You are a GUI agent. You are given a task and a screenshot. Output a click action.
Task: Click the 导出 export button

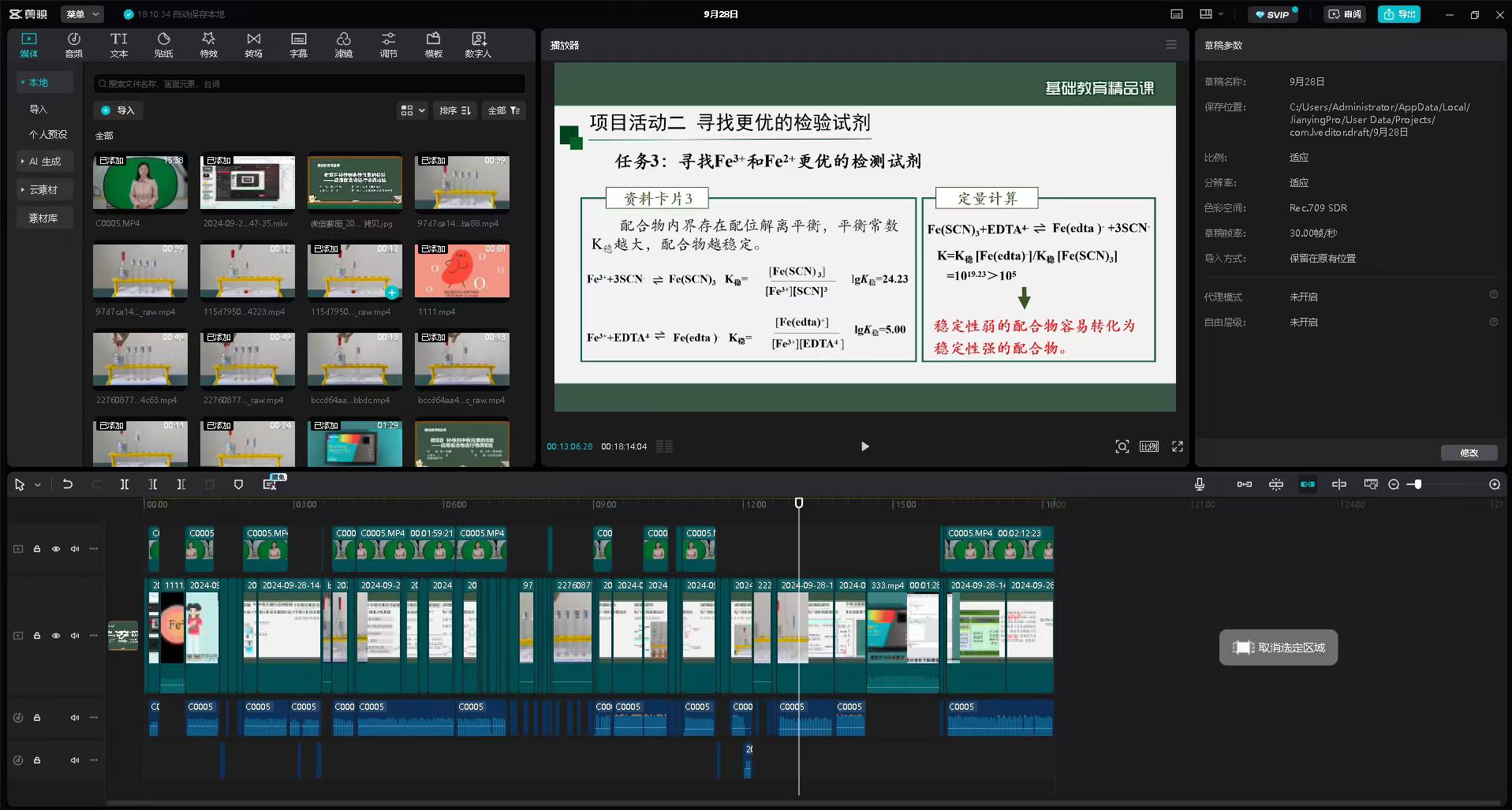1398,14
